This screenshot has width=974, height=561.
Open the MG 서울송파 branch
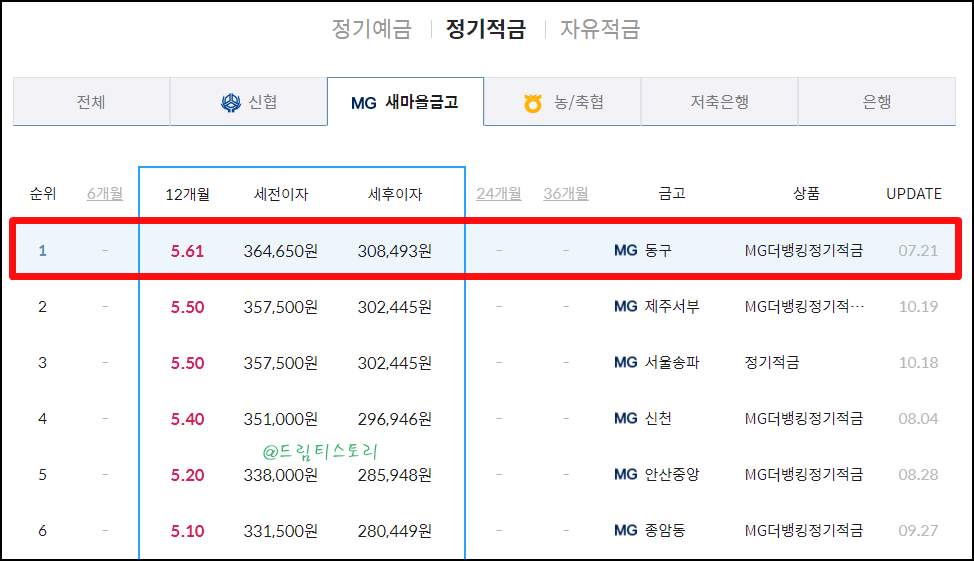657,362
